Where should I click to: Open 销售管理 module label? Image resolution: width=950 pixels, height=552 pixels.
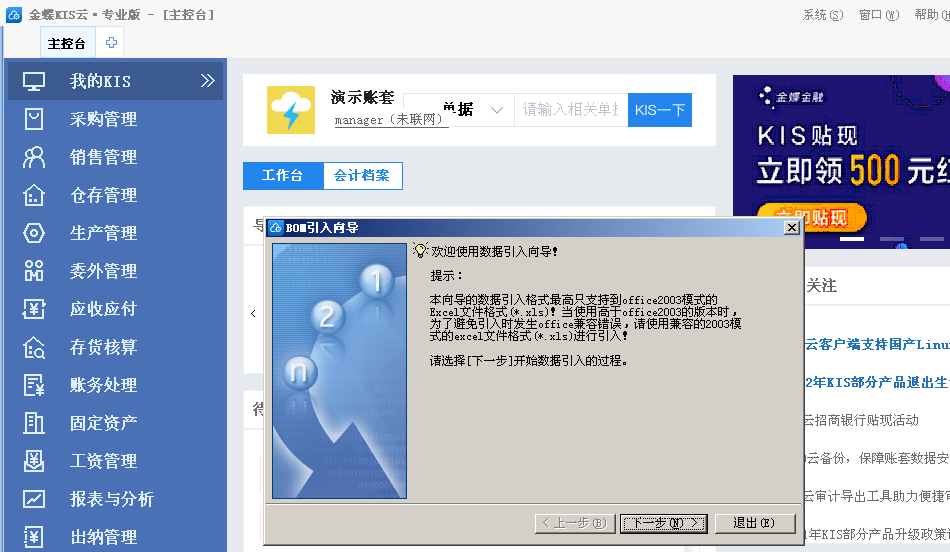[x=103, y=157]
